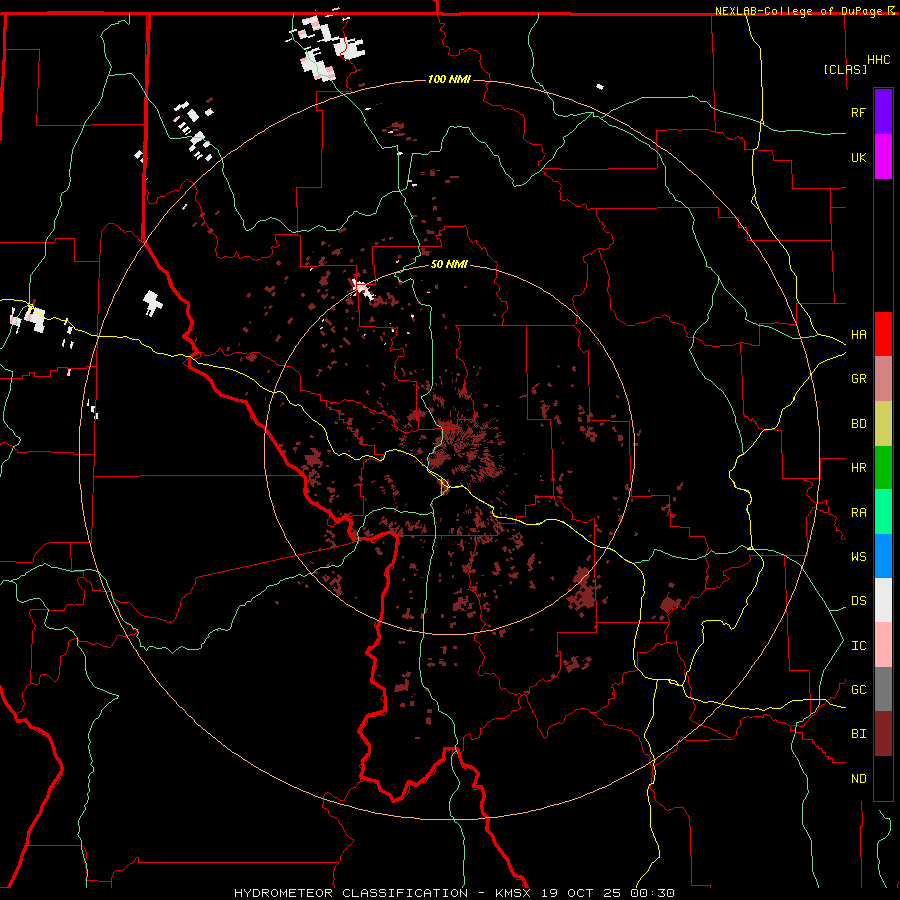Click the IC legend label
This screenshot has width=900, height=900.
pyautogui.click(x=858, y=646)
